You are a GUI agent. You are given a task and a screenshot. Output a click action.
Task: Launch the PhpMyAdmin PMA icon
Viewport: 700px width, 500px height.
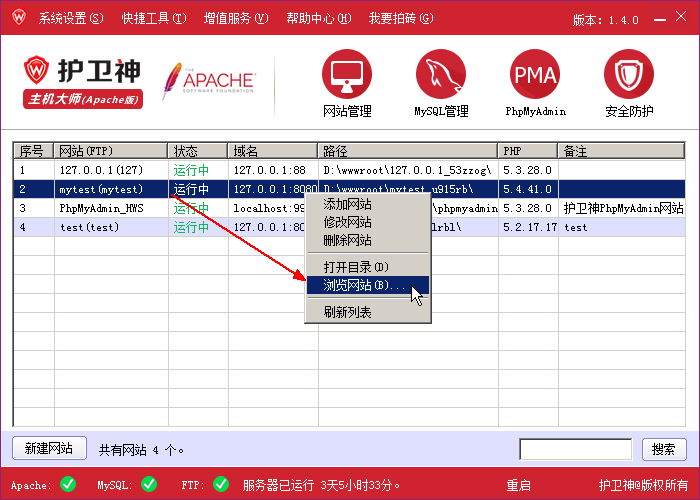pyautogui.click(x=535, y=83)
